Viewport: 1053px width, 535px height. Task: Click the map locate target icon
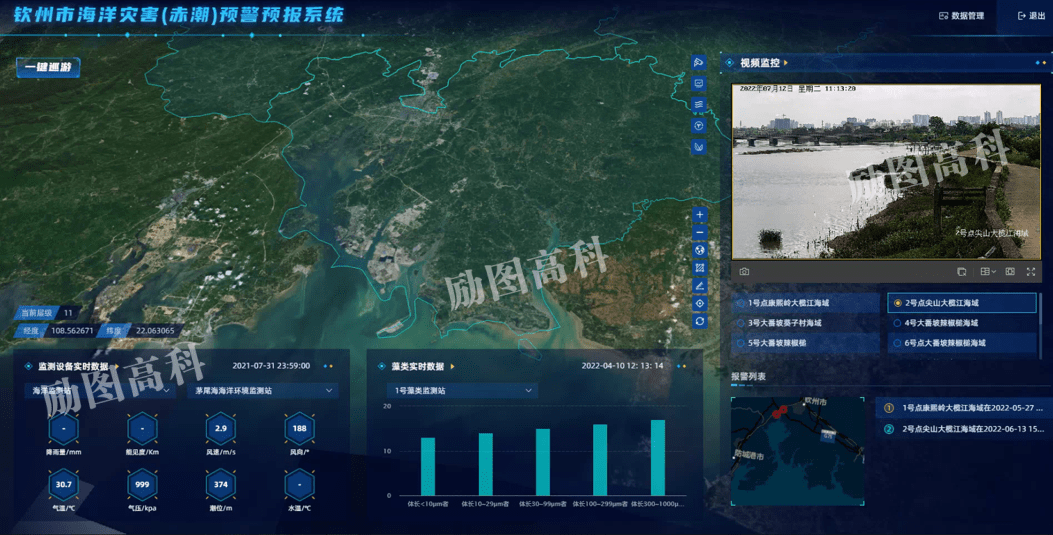699,303
